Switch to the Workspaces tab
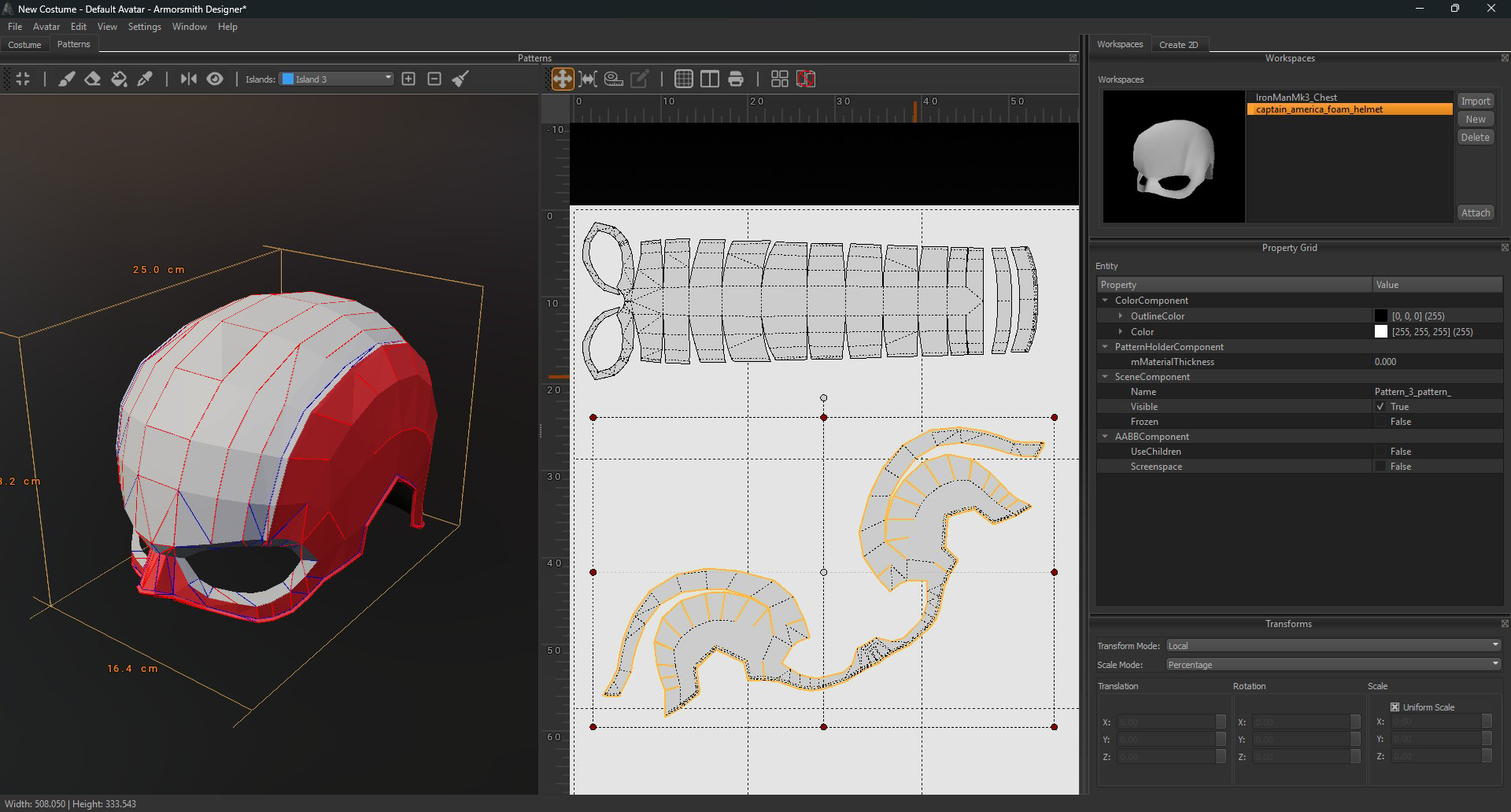This screenshot has width=1511, height=812. pos(1120,44)
